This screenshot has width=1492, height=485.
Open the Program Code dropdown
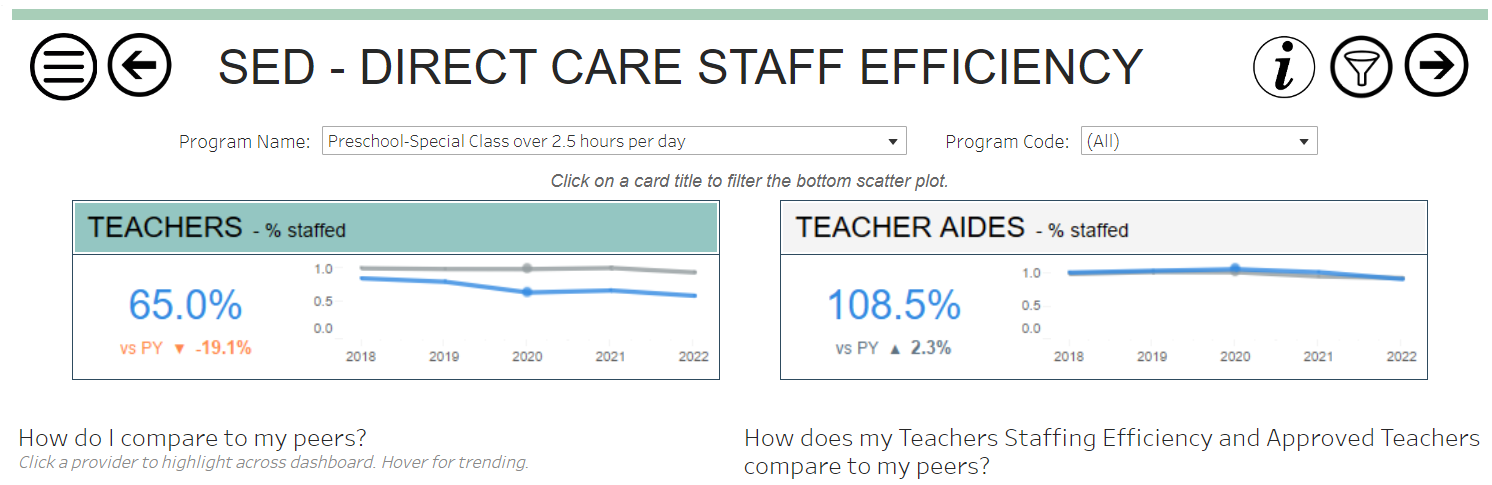click(1198, 141)
